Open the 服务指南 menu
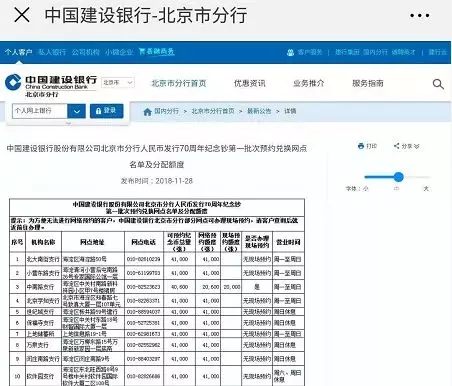 [x=368, y=83]
